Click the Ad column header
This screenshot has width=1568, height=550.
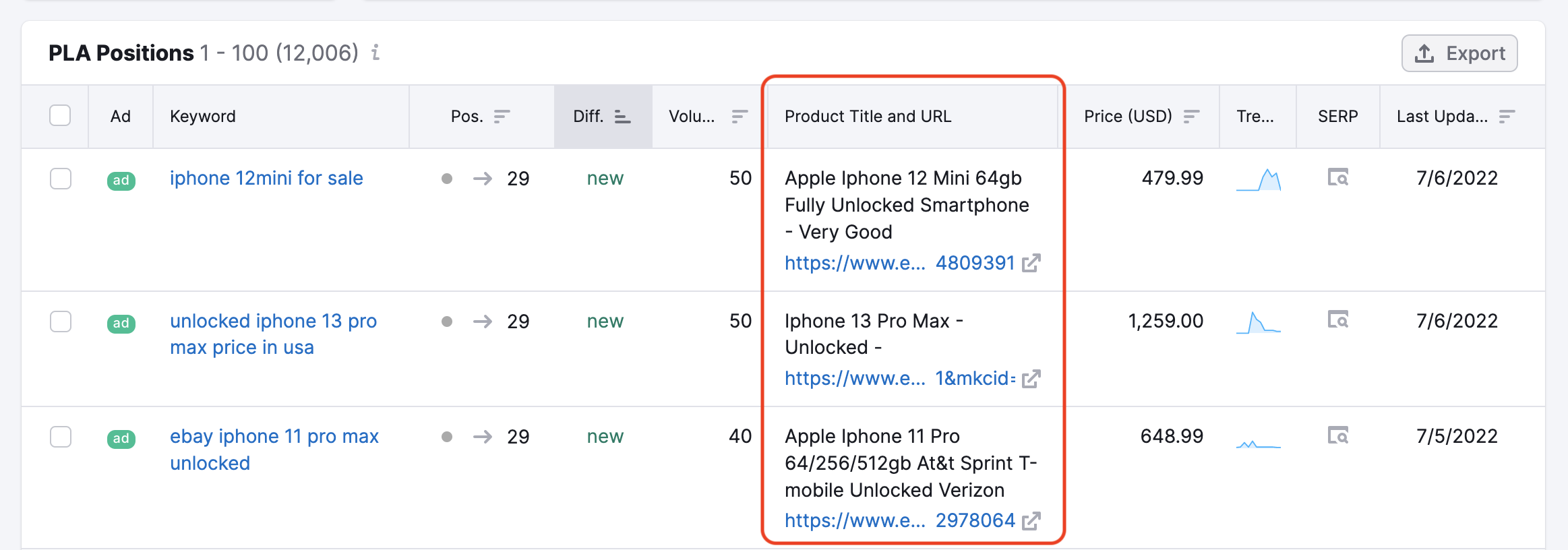pyautogui.click(x=121, y=117)
